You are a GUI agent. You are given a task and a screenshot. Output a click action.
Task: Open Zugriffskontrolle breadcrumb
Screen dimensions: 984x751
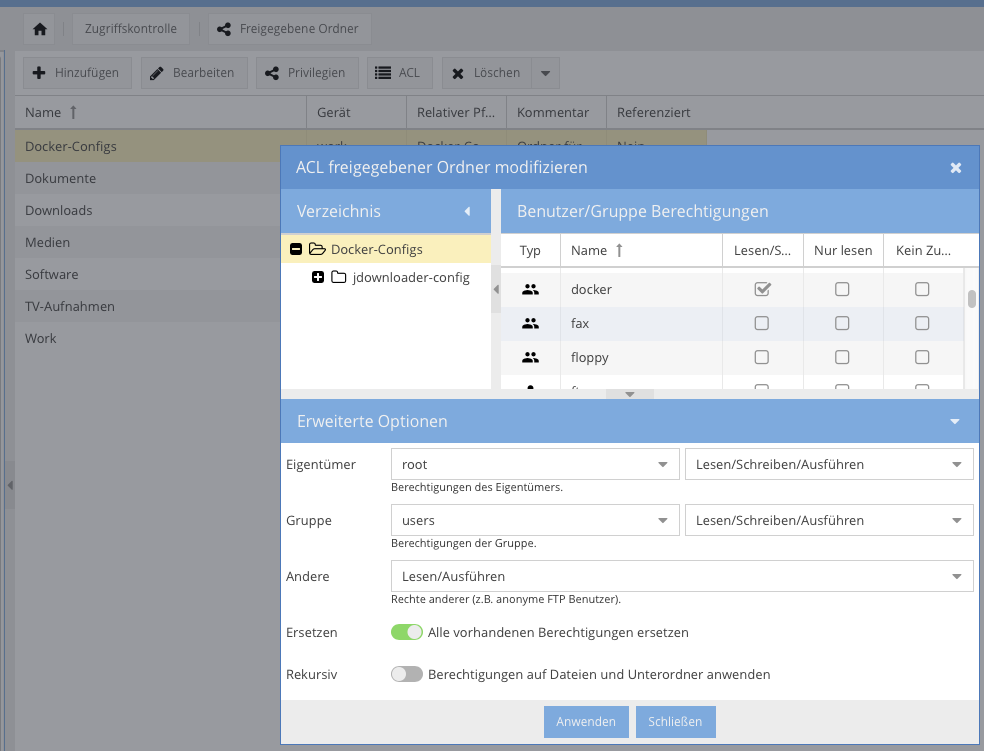point(131,29)
